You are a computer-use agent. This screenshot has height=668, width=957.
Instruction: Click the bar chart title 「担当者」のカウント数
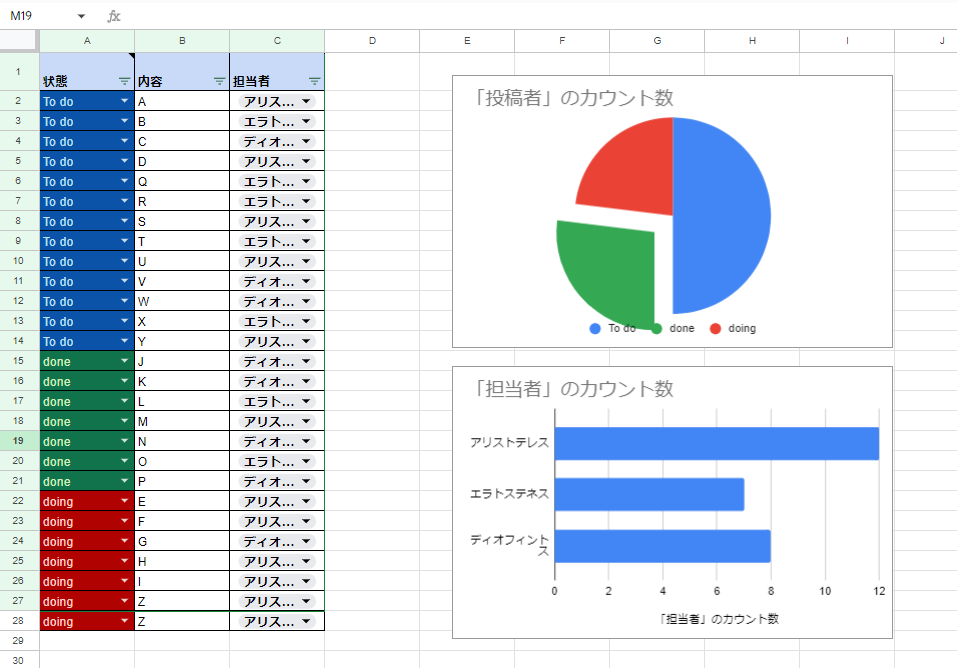tap(572, 388)
